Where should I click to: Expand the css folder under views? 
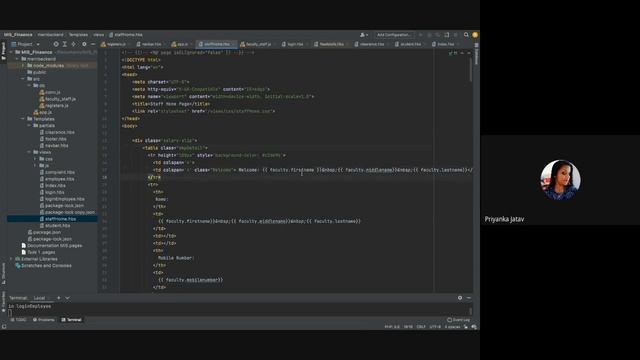pyautogui.click(x=36, y=159)
